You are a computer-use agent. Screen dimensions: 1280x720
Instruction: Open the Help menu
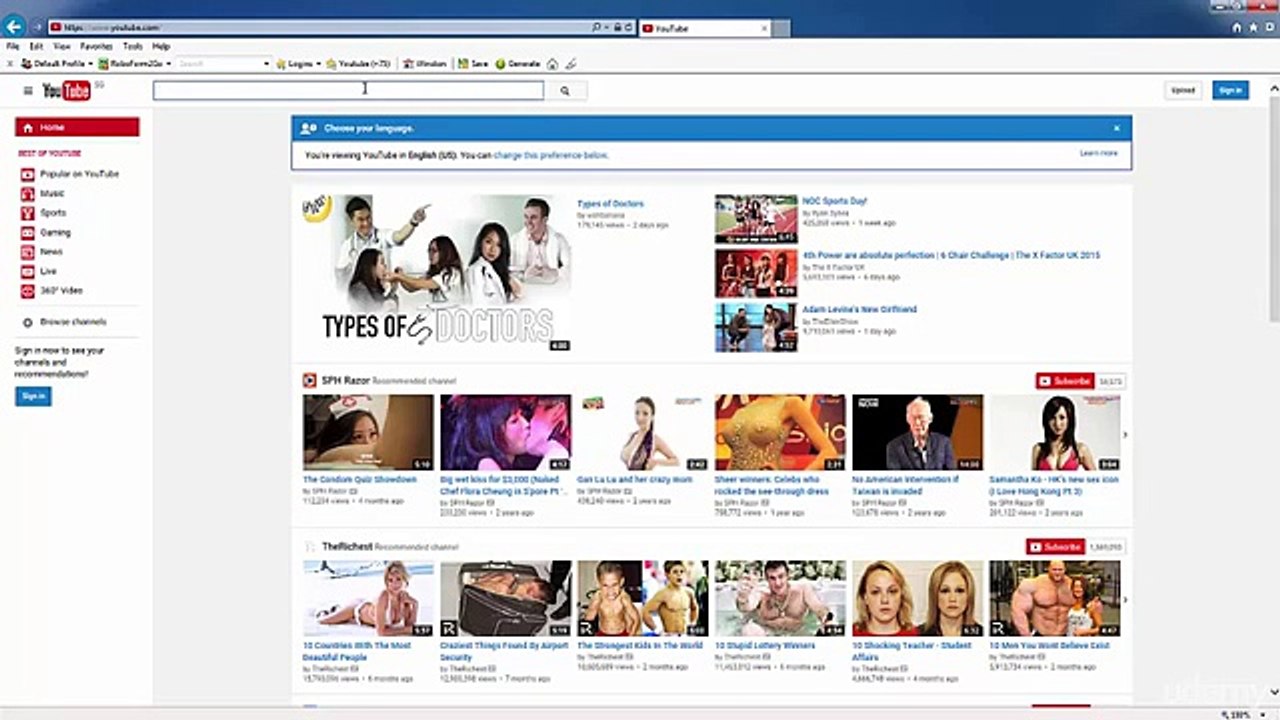click(x=161, y=46)
